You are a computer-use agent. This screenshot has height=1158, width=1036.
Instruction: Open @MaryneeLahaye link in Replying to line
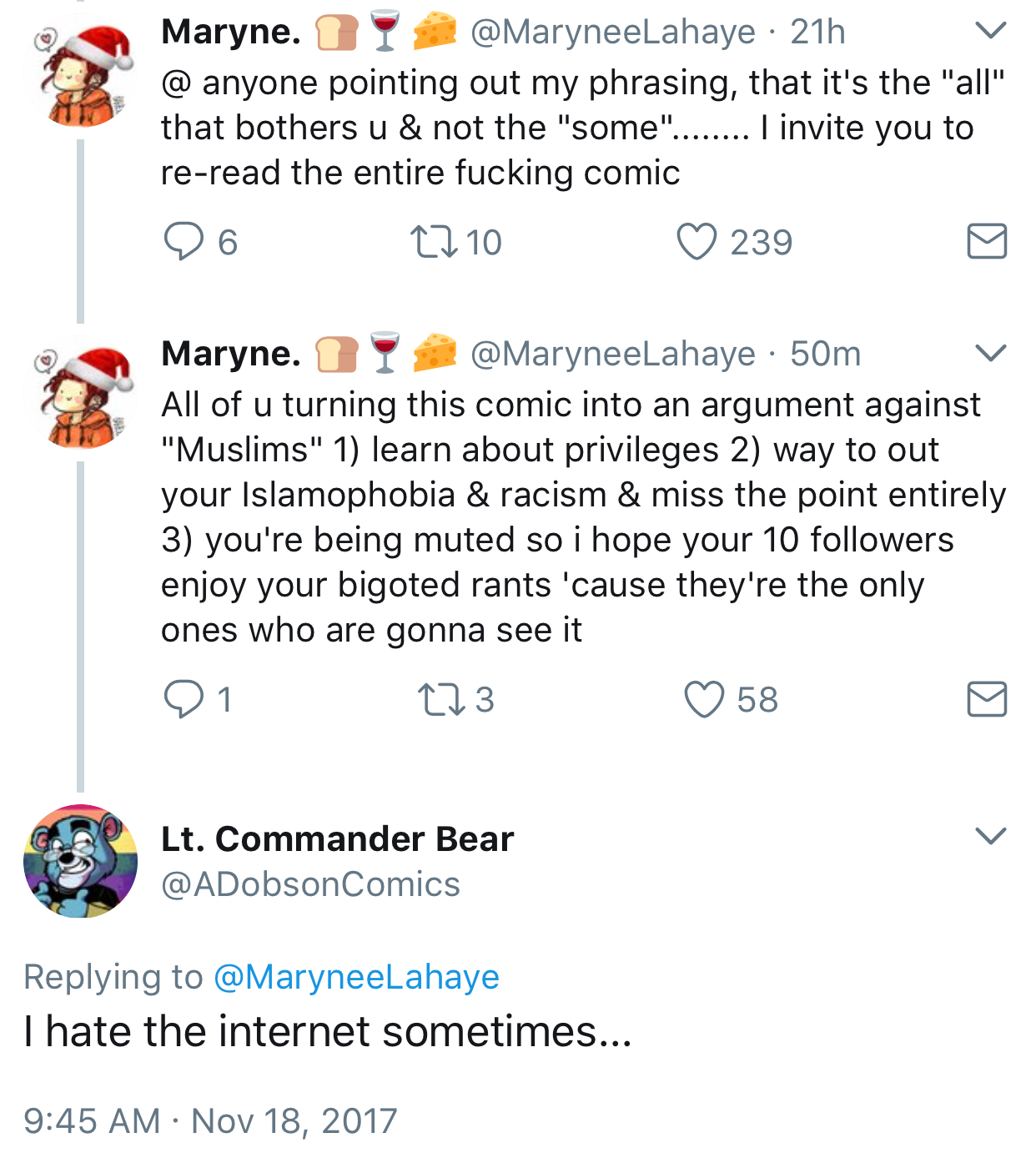click(x=356, y=976)
